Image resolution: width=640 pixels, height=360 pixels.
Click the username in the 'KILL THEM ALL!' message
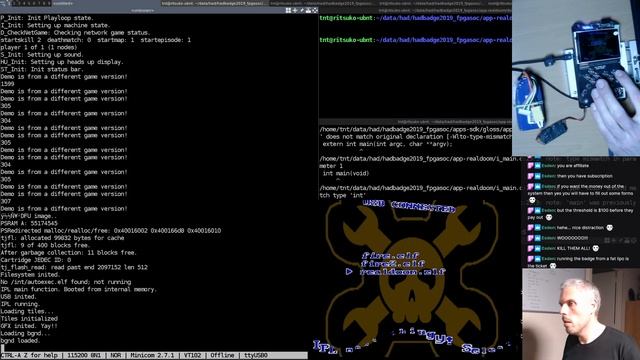pos(549,248)
